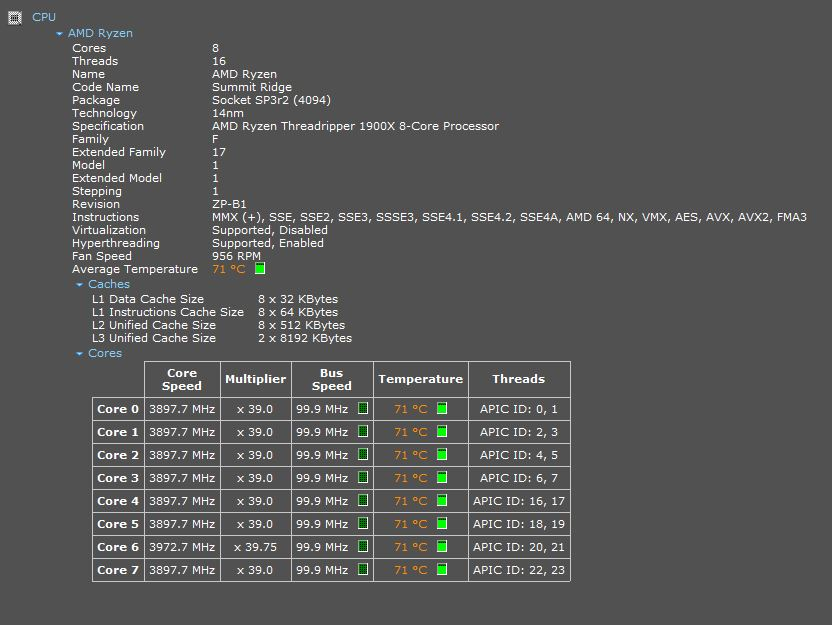Open the Core 7 bus speed graph icon
Screen dimensions: 832x625
[363, 569]
